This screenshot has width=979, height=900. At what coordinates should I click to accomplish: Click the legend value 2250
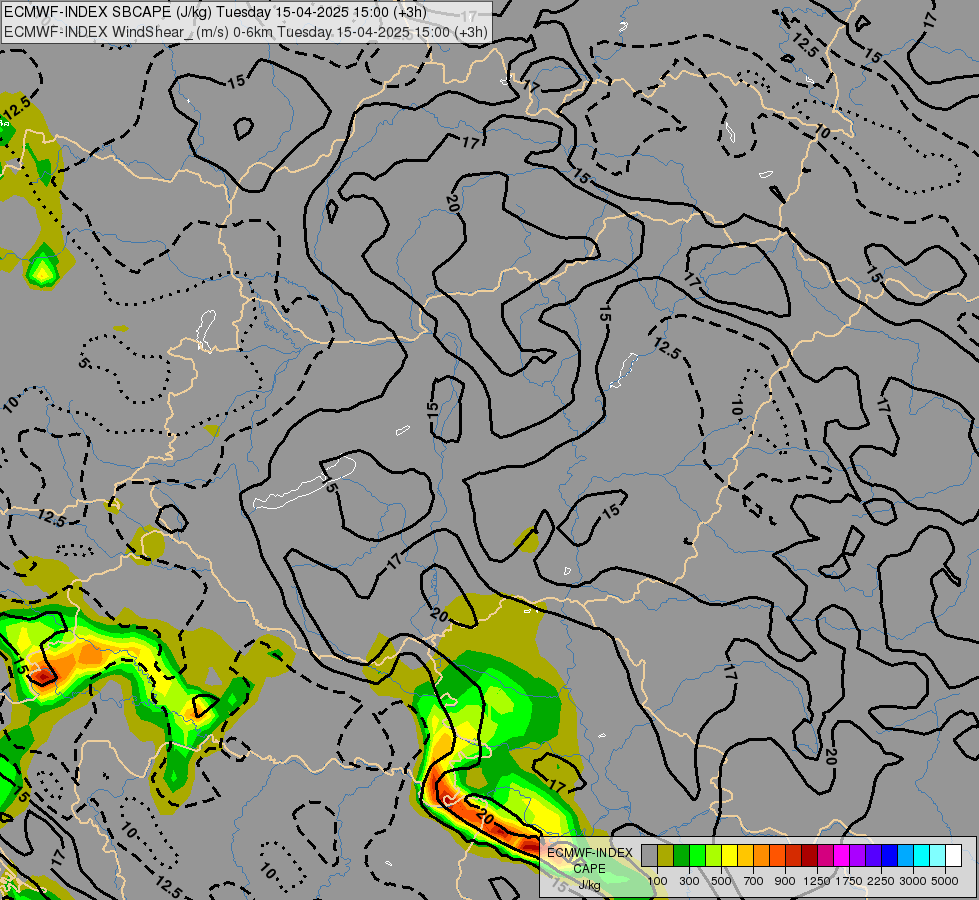[x=881, y=881]
